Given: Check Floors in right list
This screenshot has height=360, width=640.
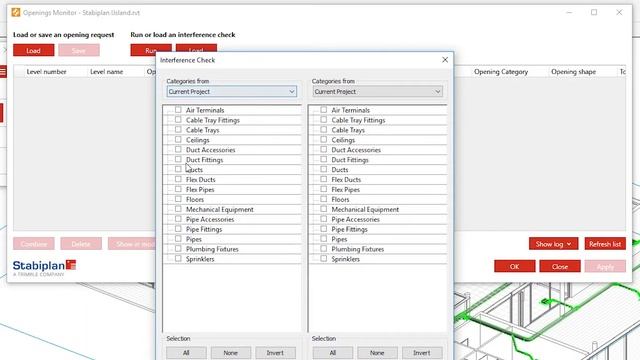Looking at the screenshot, I should coord(324,199).
